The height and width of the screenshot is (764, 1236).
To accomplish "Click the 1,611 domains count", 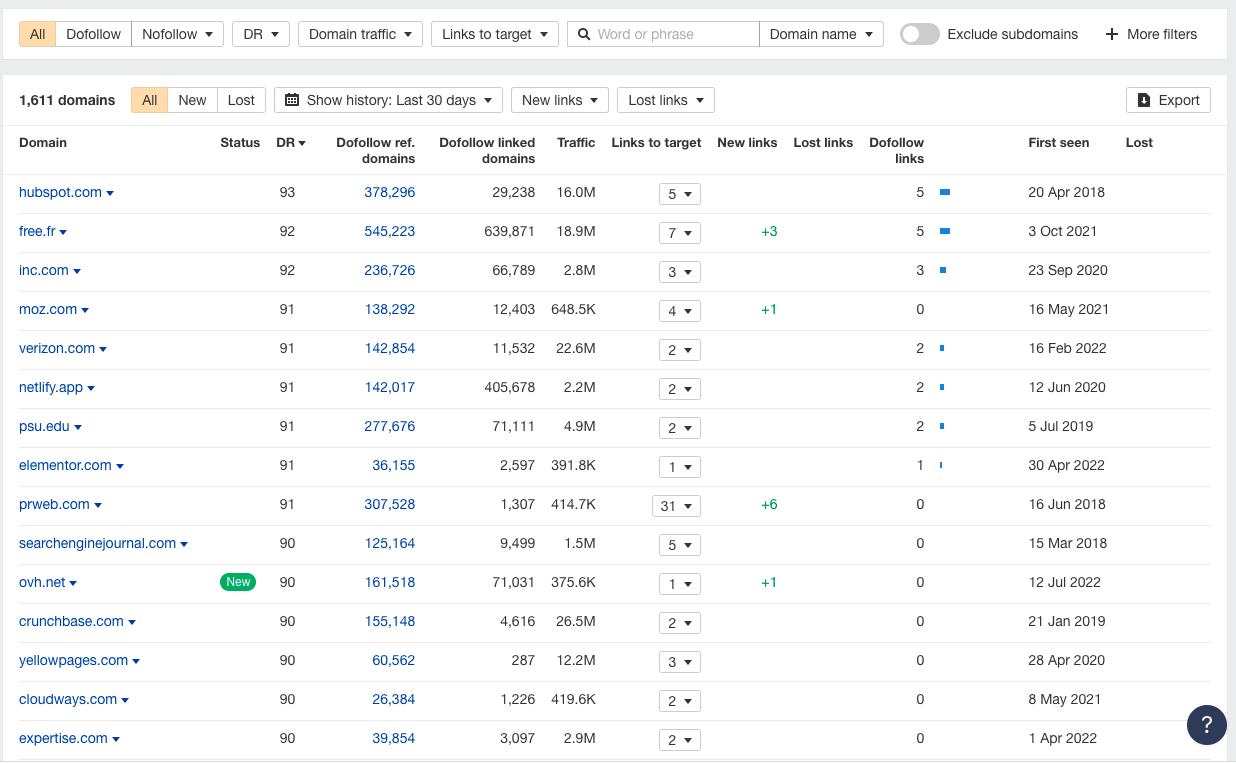I will (67, 100).
